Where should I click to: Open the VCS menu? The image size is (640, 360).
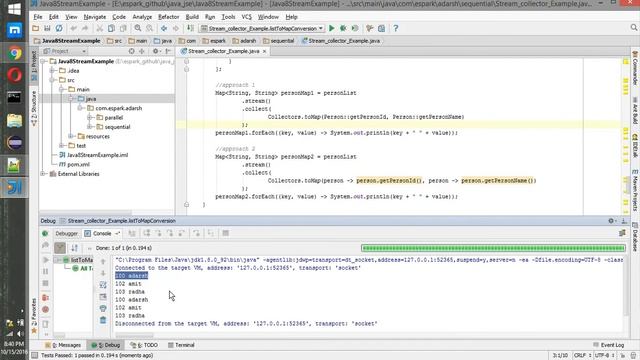click(x=247, y=17)
